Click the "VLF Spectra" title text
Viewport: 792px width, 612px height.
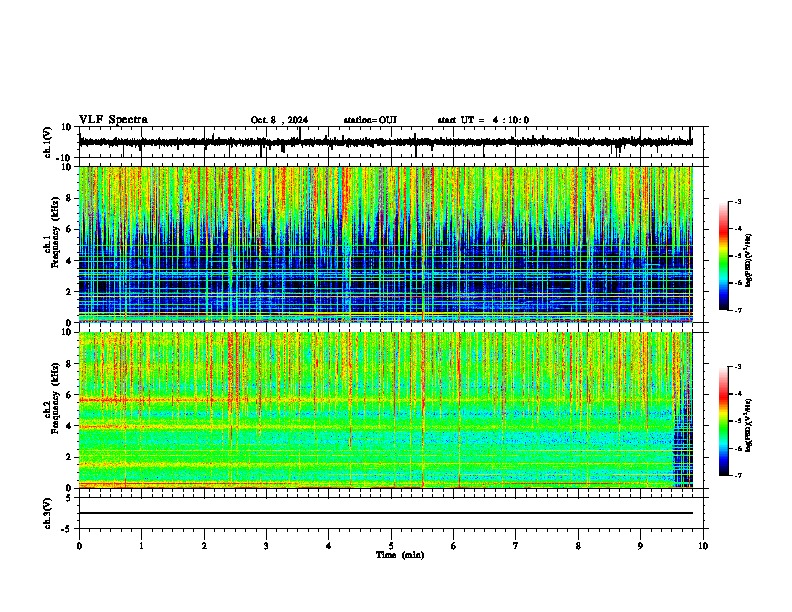pos(113,120)
